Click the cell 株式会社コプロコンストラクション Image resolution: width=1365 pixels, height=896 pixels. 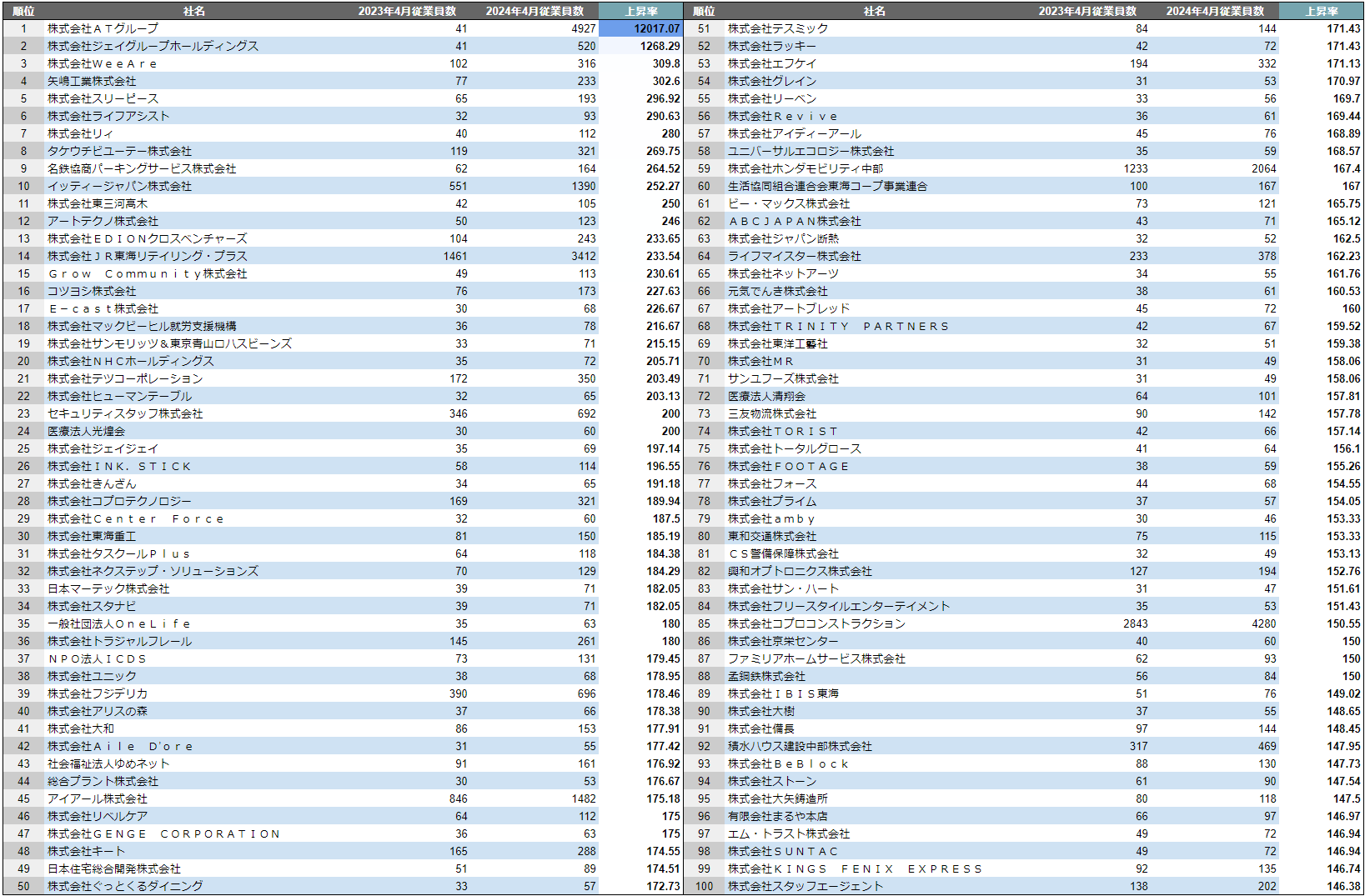[816, 623]
